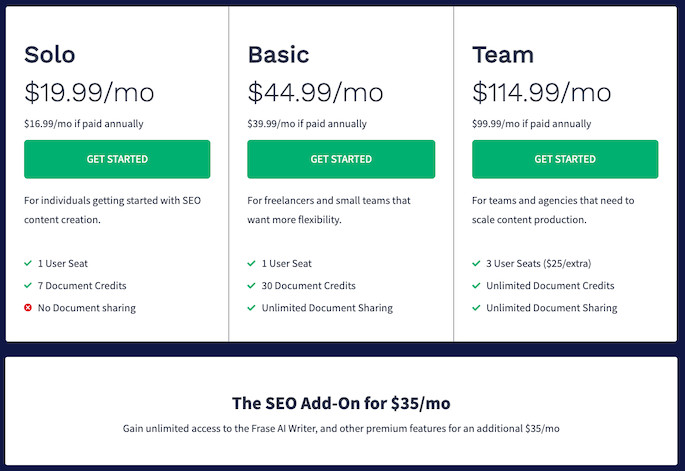Select the Basic plan heading
Viewport: 685px width, 471px height.
point(279,55)
